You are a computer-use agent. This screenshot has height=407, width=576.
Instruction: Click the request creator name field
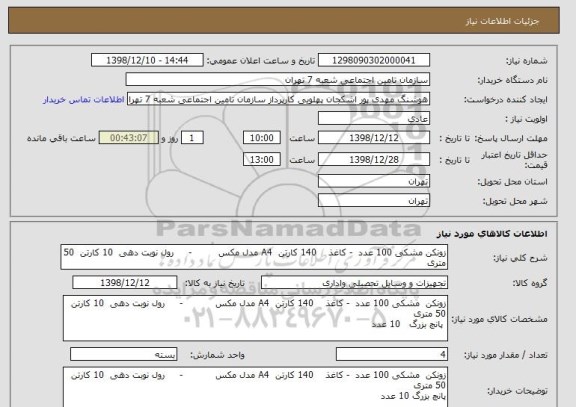[x=278, y=99]
